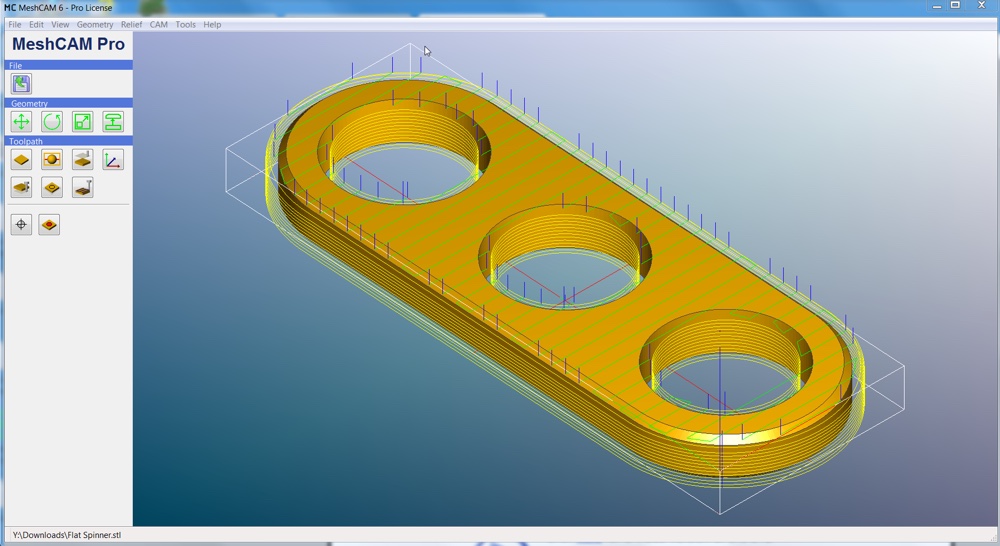The image size is (1000, 546).
Task: Open the Geometry menu
Action: [x=95, y=24]
